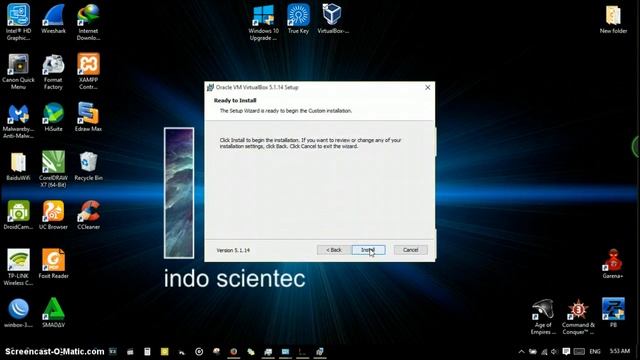The height and width of the screenshot is (360, 640).
Task: Open the Action Center notification icon
Action: pyautogui.click(x=566, y=351)
